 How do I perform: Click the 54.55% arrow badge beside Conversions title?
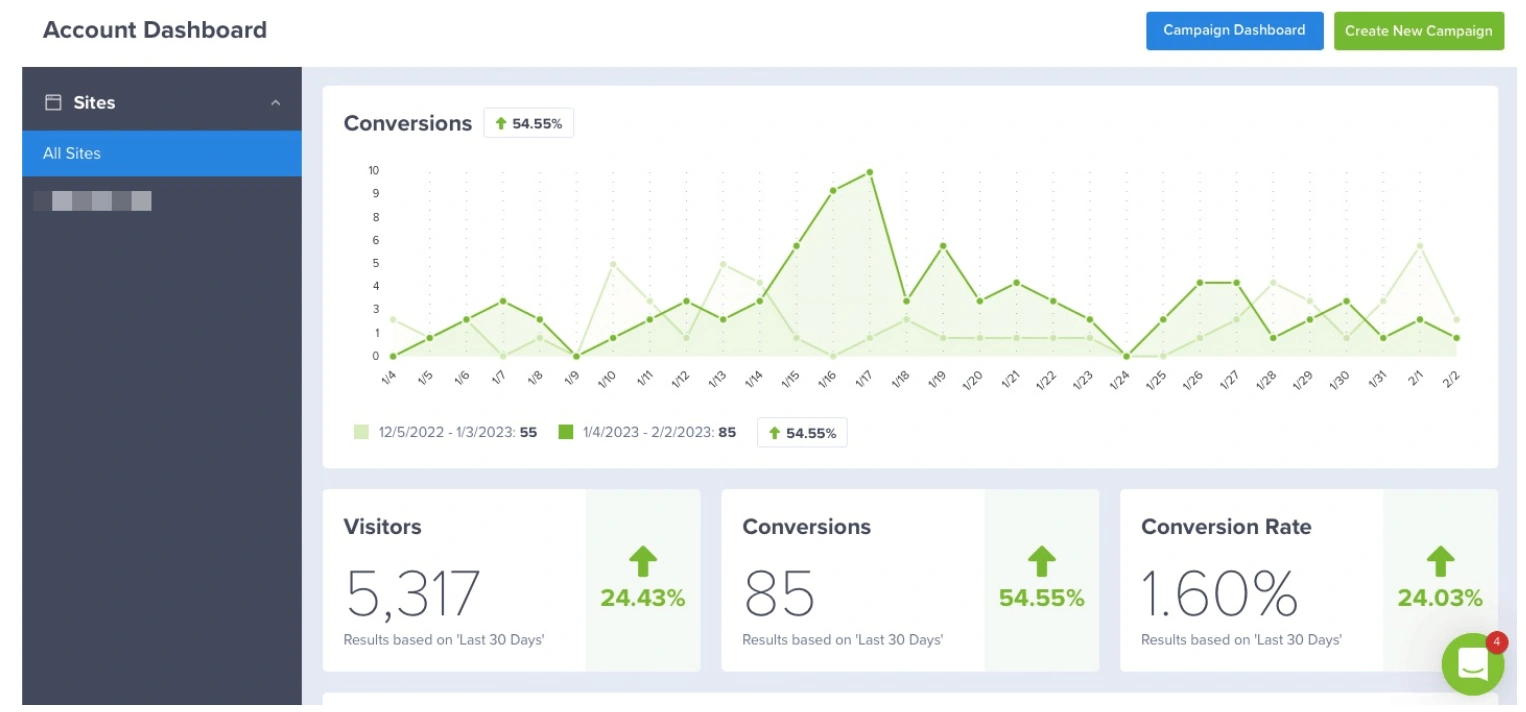pos(528,122)
